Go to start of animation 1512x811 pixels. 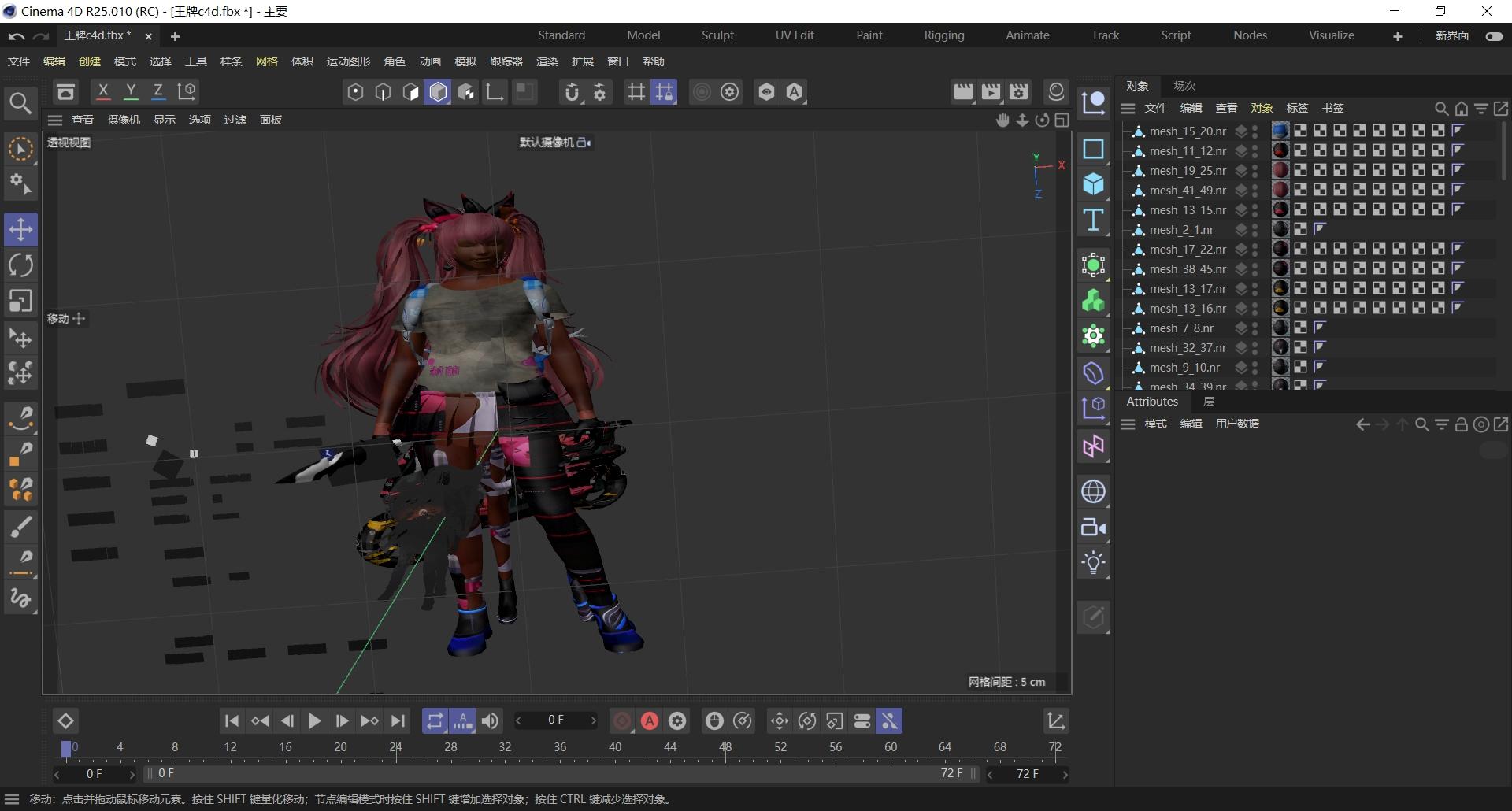232,720
